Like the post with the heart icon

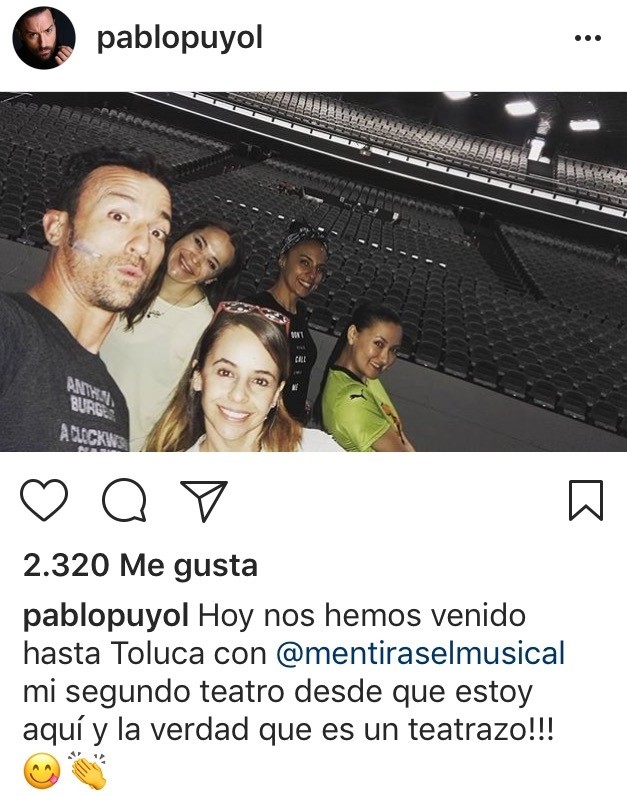(x=44, y=500)
